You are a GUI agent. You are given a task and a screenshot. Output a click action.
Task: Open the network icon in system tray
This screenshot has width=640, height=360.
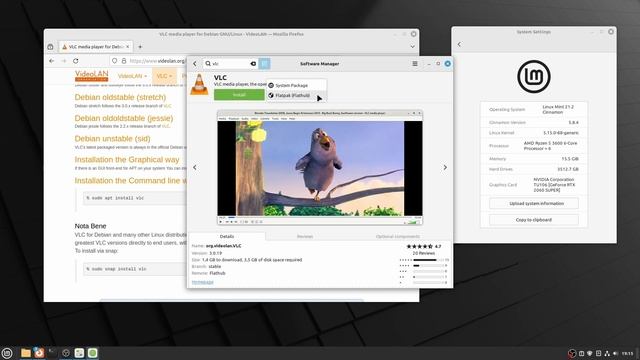607,353
